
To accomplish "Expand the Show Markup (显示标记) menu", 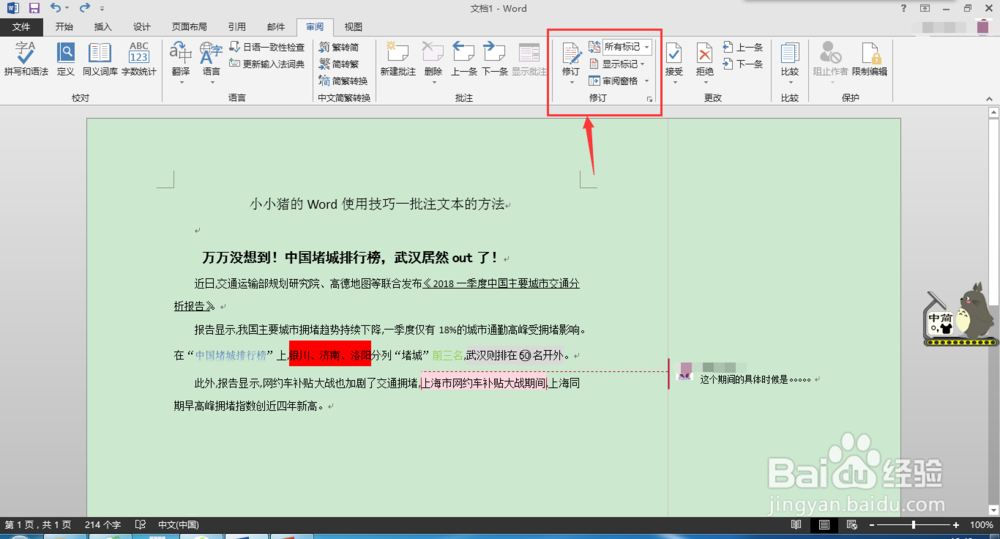I will 617,64.
